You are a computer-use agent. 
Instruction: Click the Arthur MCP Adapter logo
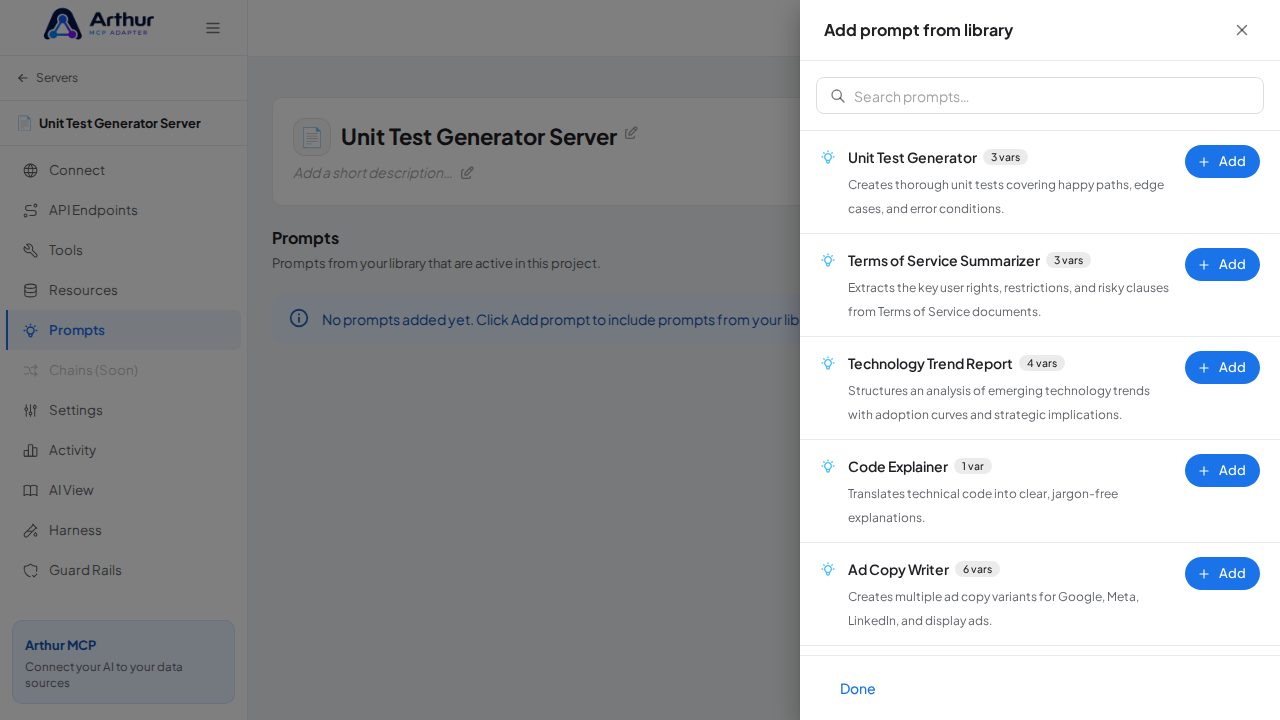(99, 24)
